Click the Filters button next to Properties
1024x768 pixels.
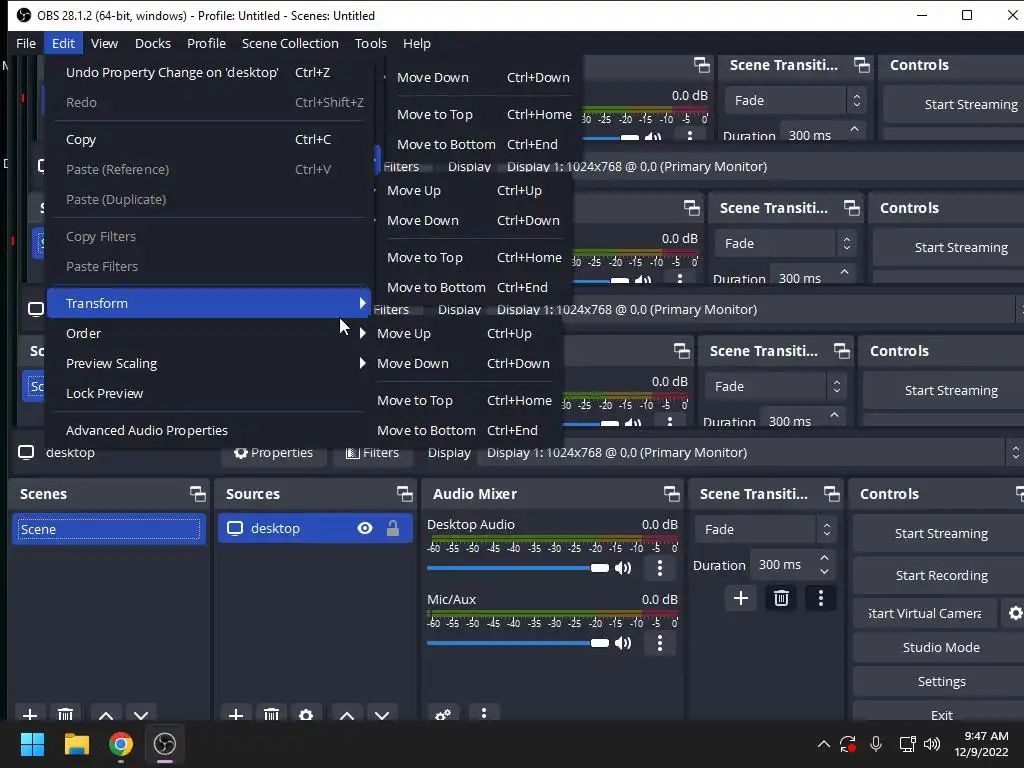pyautogui.click(x=372, y=453)
